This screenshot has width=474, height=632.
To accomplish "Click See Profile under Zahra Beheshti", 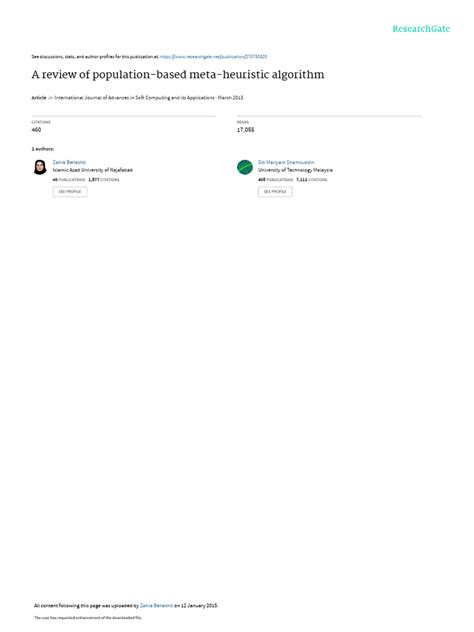I will click(x=70, y=191).
